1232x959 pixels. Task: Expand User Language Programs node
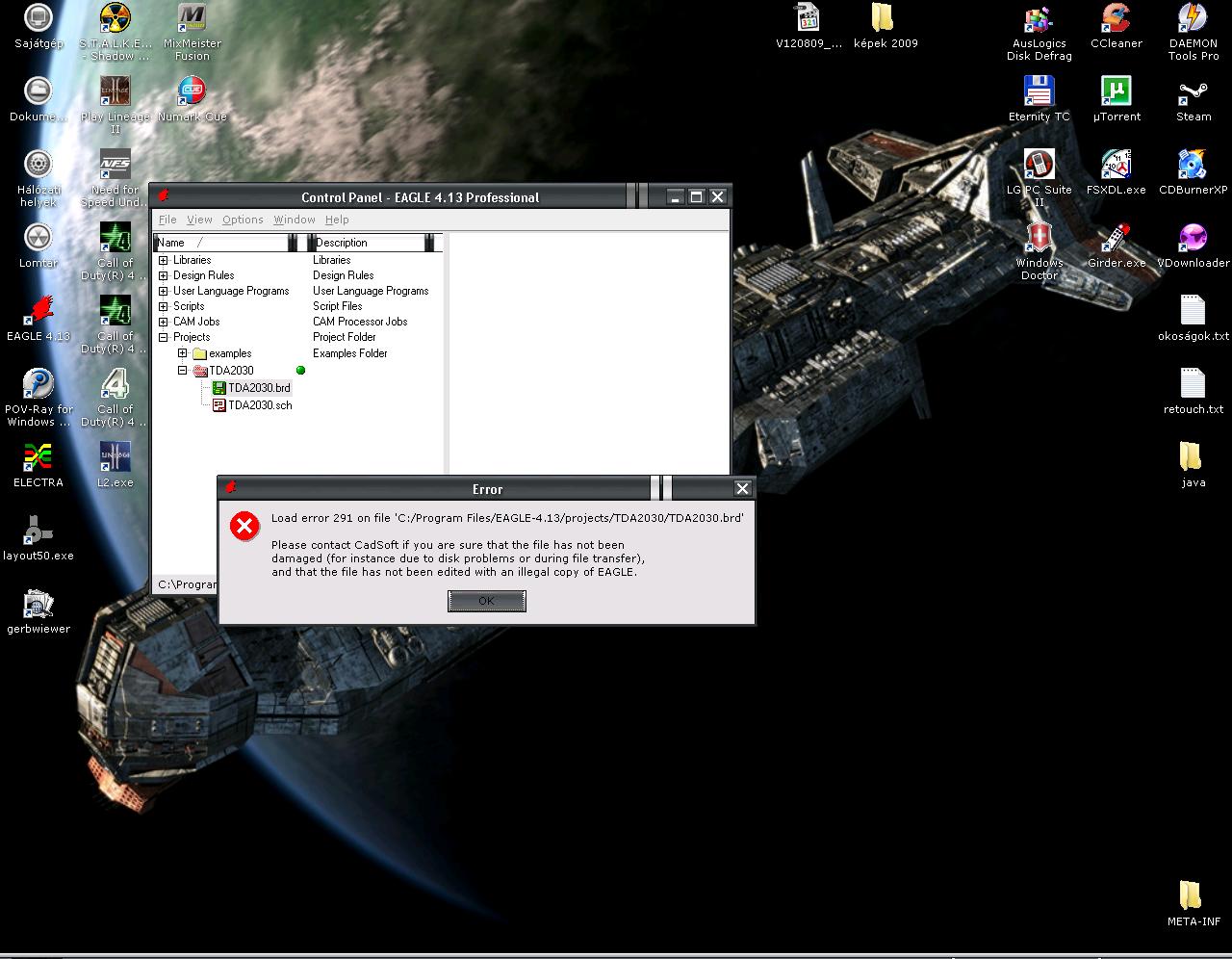click(164, 291)
